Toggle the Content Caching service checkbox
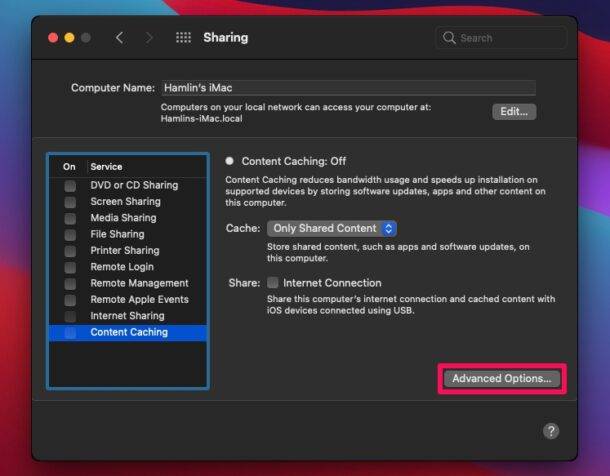The image size is (610, 476). pos(70,332)
